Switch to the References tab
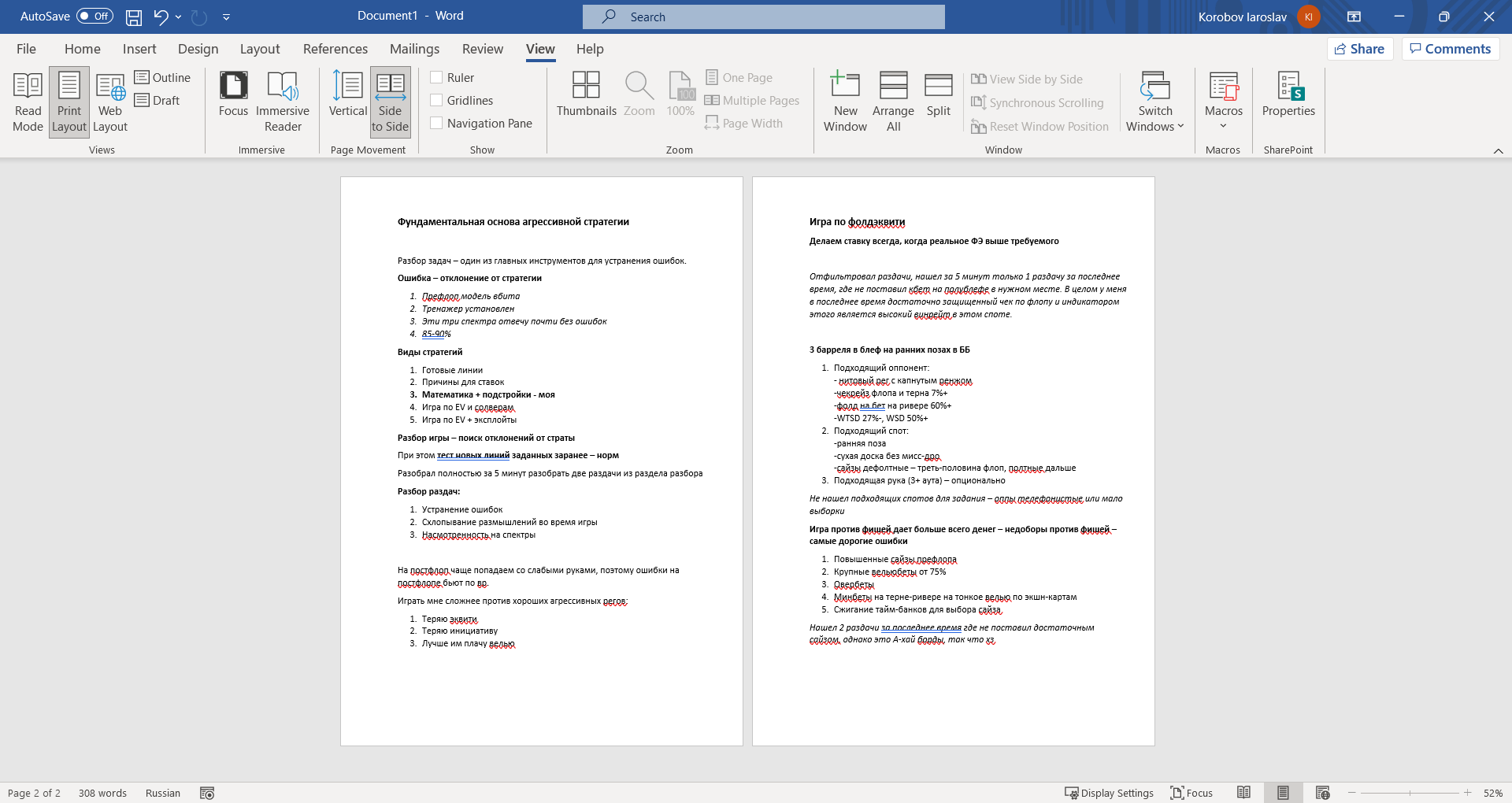This screenshot has height=803, width=1512. (x=335, y=49)
